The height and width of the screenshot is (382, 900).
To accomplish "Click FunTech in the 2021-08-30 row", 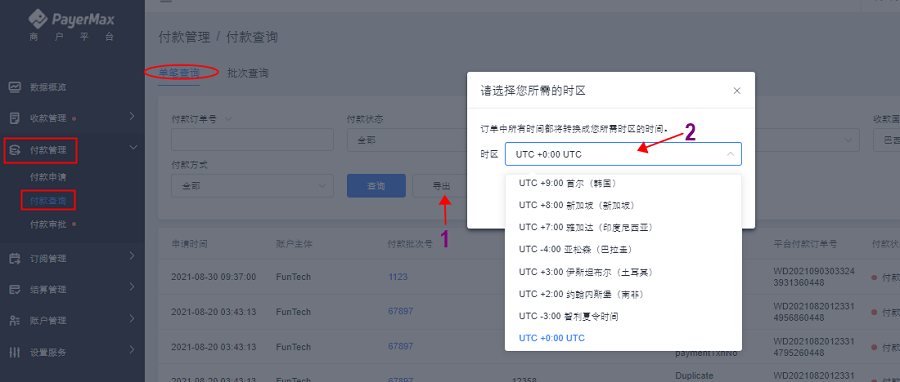I will coord(293,276).
